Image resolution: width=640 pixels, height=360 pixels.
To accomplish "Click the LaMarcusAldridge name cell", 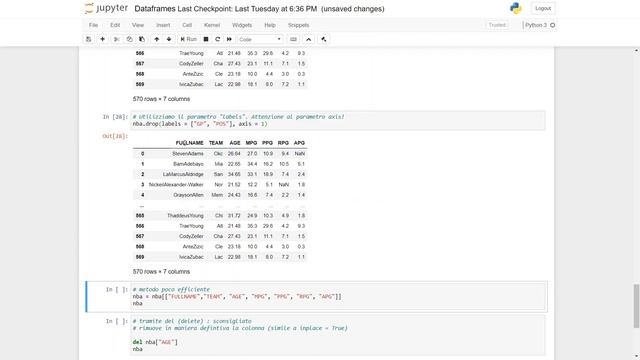I will (x=183, y=174).
